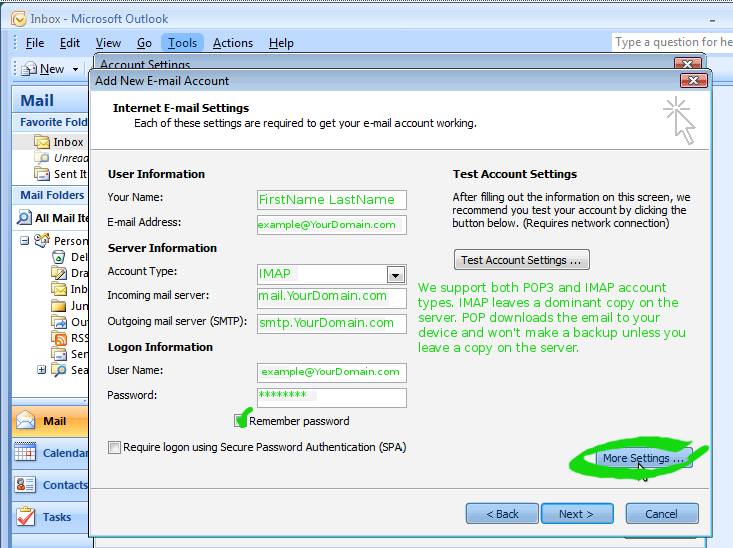
Task: Toggle the Remember password checkbox
Action: pyautogui.click(x=240, y=420)
